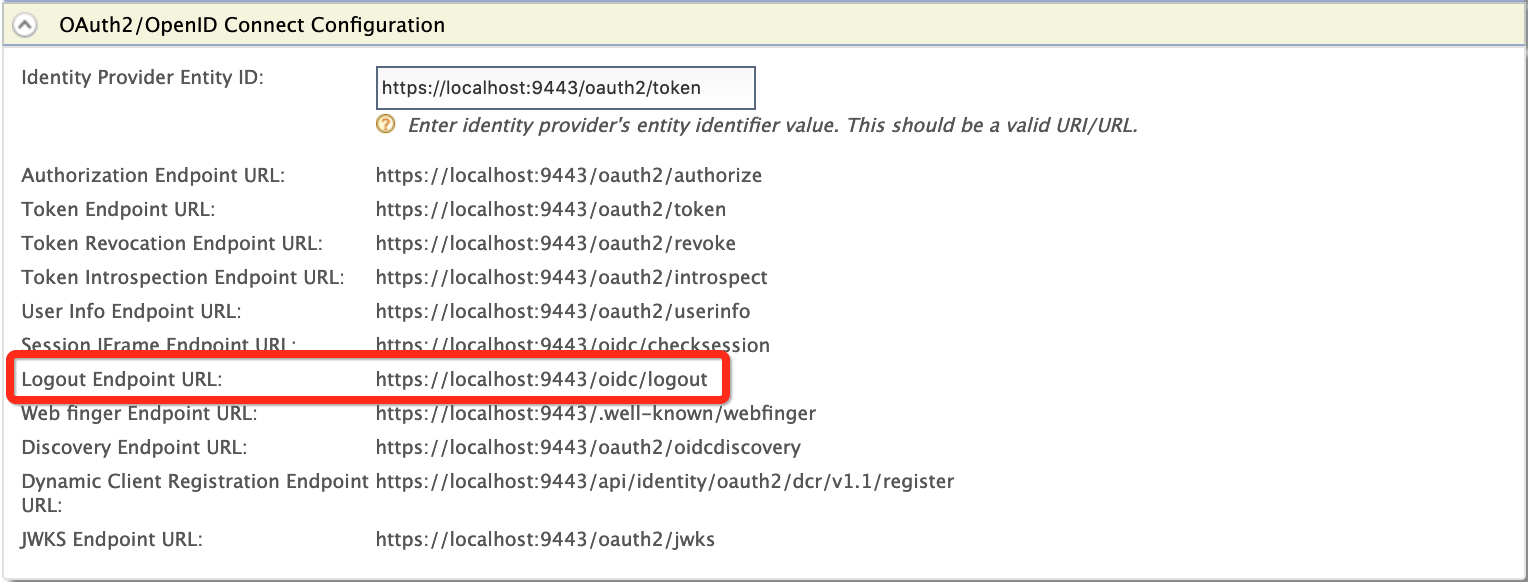Click the Identity Provider Entity ID label
The height and width of the screenshot is (582, 1528).
(142, 78)
